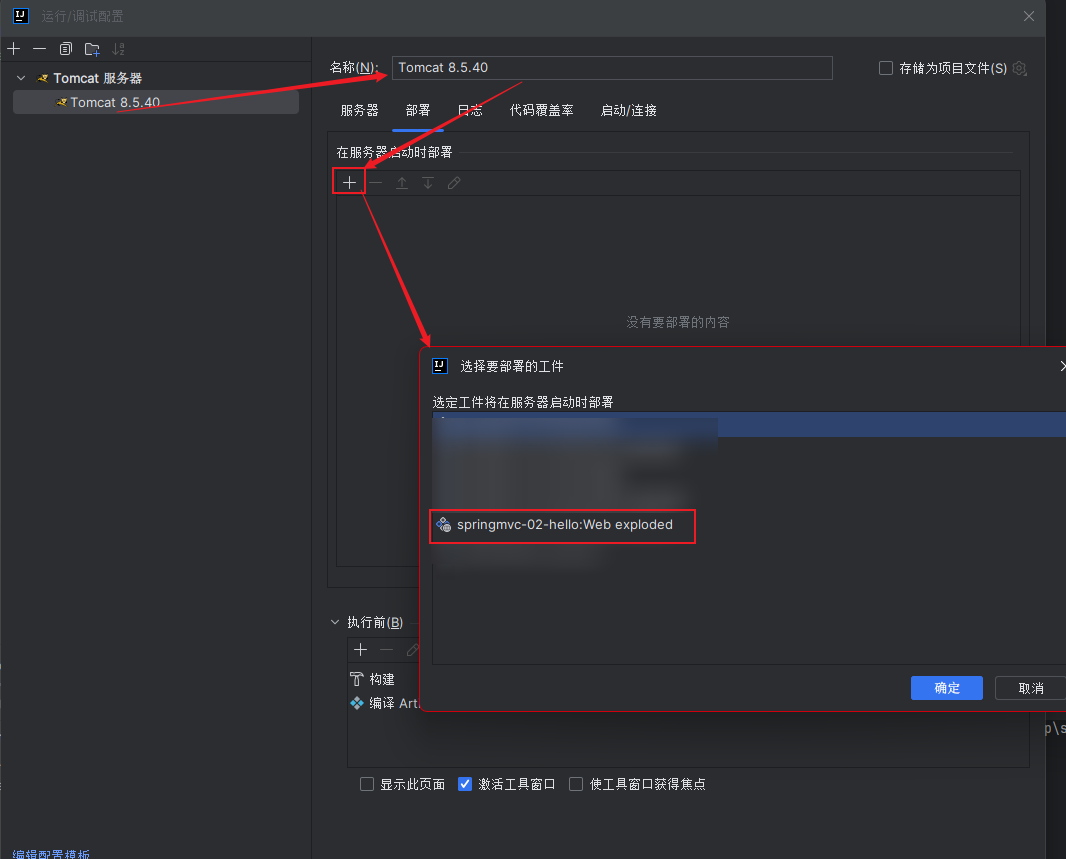
Task: Switch to the 部署 tab
Action: pyautogui.click(x=417, y=110)
